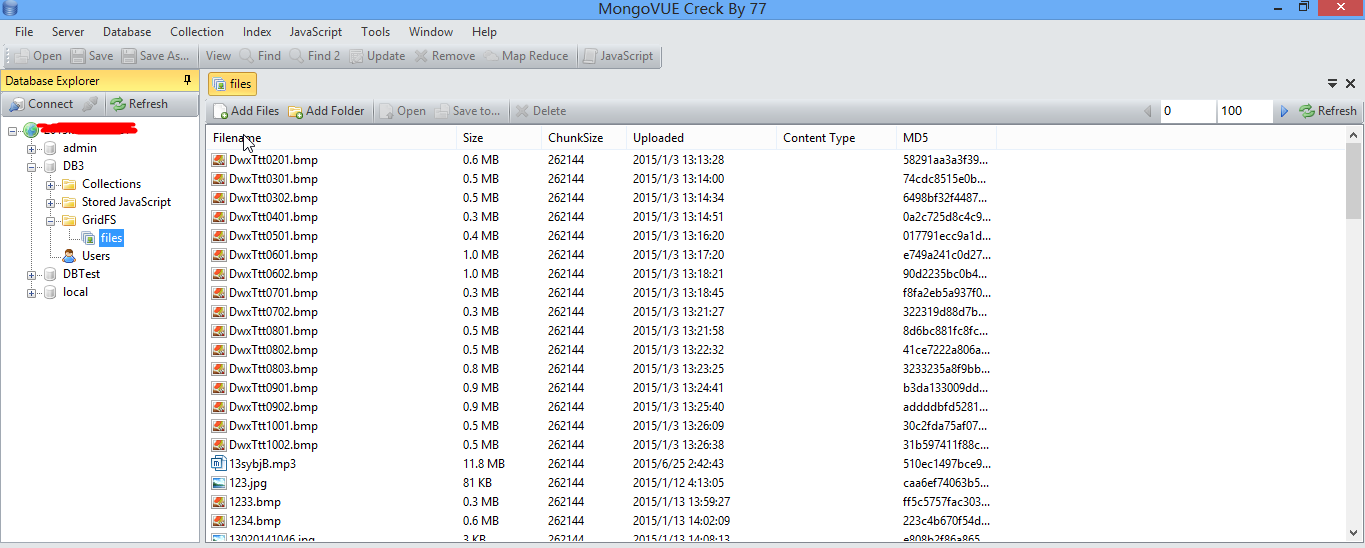
Task: Expand the Collections folder
Action: click(50, 184)
